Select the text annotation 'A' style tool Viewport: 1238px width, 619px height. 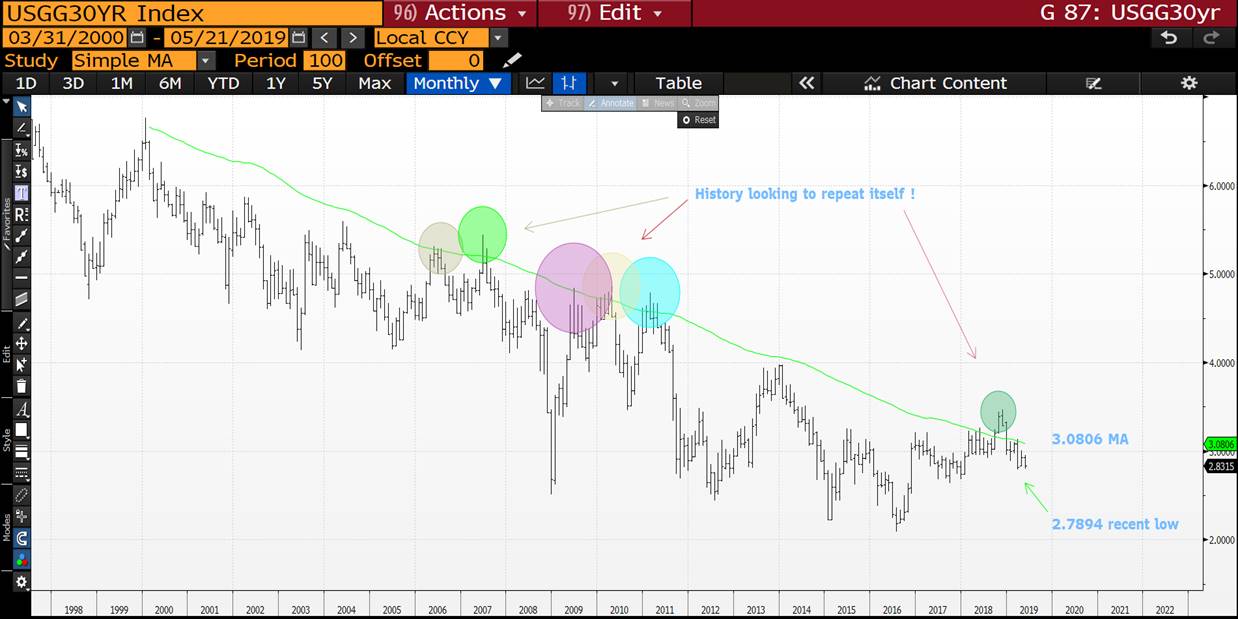pyautogui.click(x=21, y=409)
